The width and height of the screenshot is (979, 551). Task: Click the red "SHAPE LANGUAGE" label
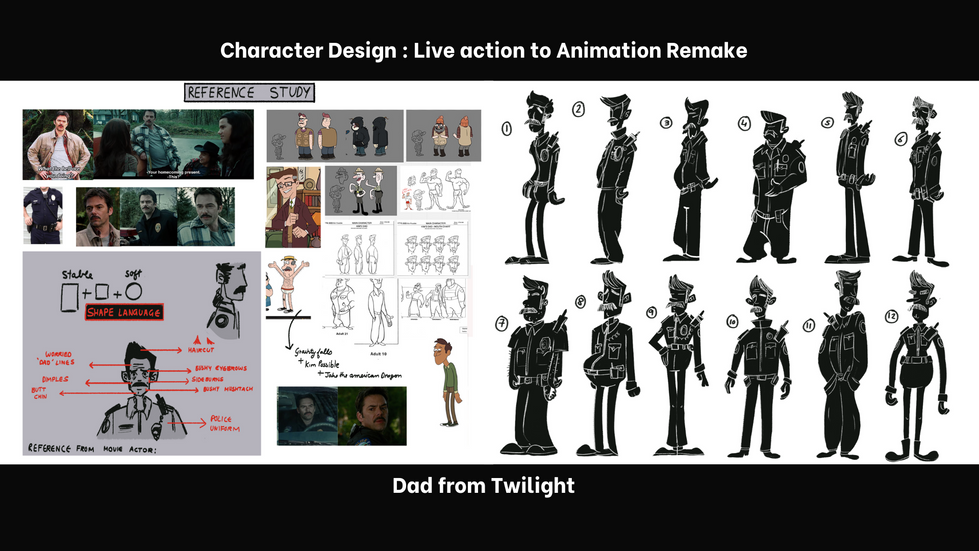point(124,313)
